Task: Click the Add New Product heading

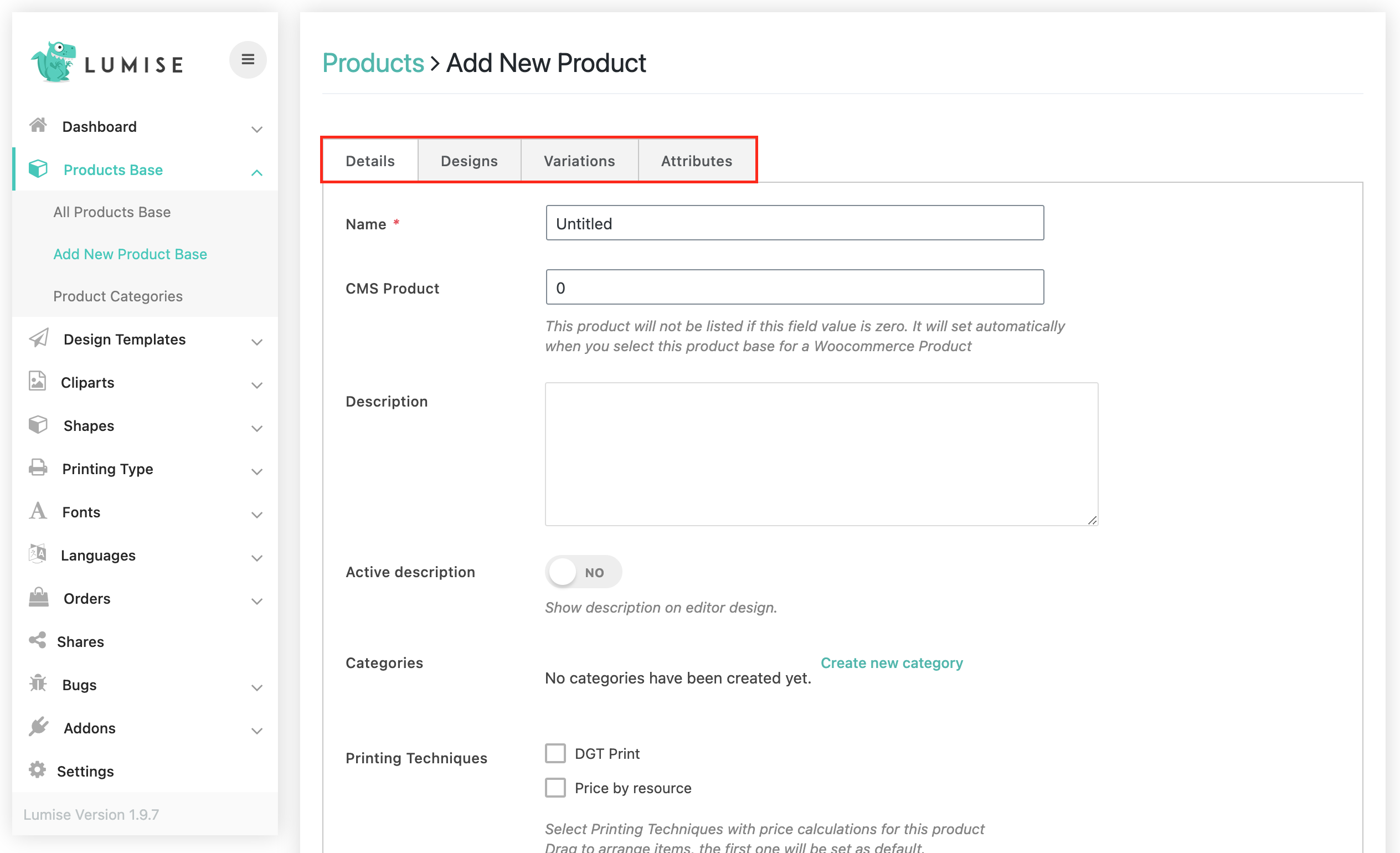Action: tap(546, 63)
